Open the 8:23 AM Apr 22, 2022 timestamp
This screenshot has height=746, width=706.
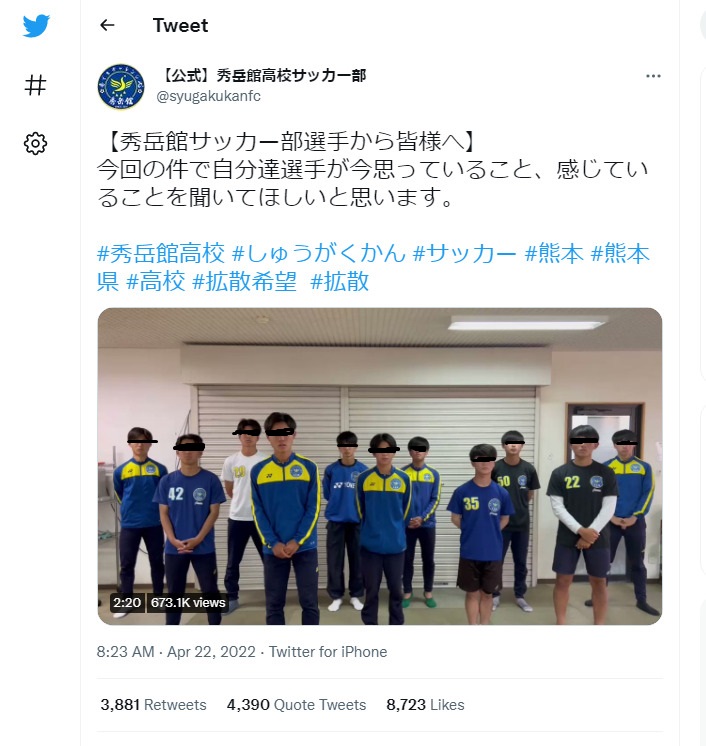click(x=176, y=651)
